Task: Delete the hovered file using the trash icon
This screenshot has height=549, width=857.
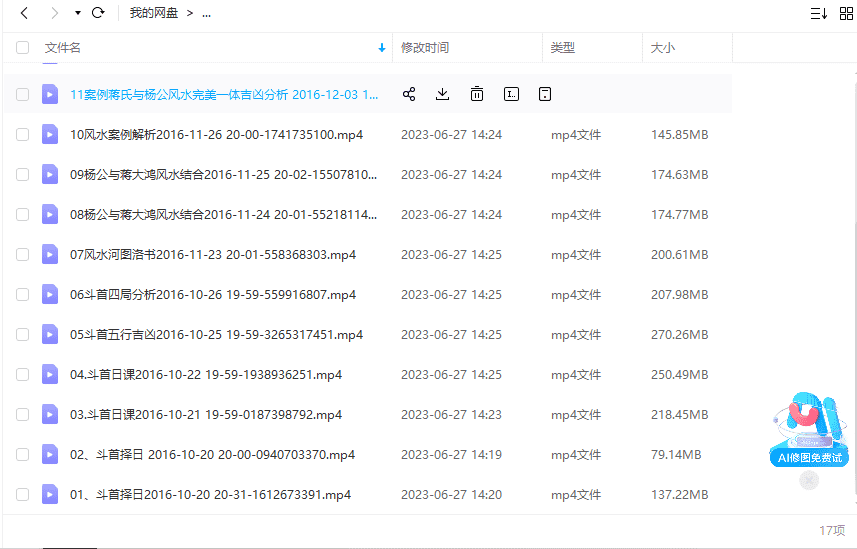Action: [477, 94]
